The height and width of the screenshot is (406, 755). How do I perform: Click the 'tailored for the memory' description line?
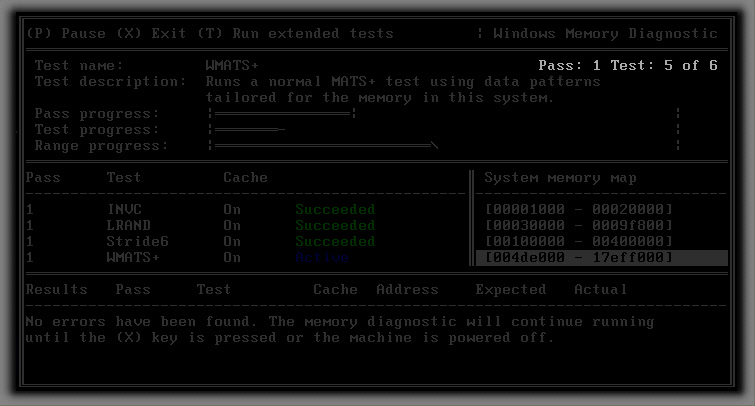click(380, 97)
